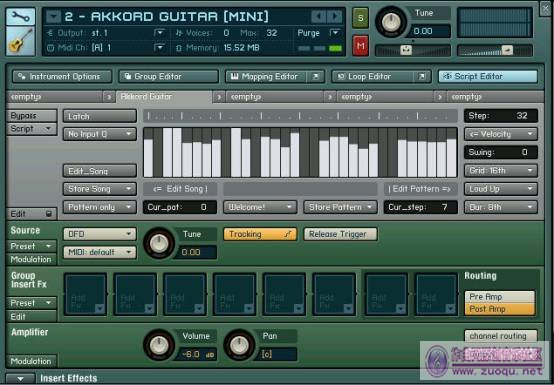Screen dimensions: 554x385
Task: Solo the instrument with the S button
Action: [x=360, y=18]
